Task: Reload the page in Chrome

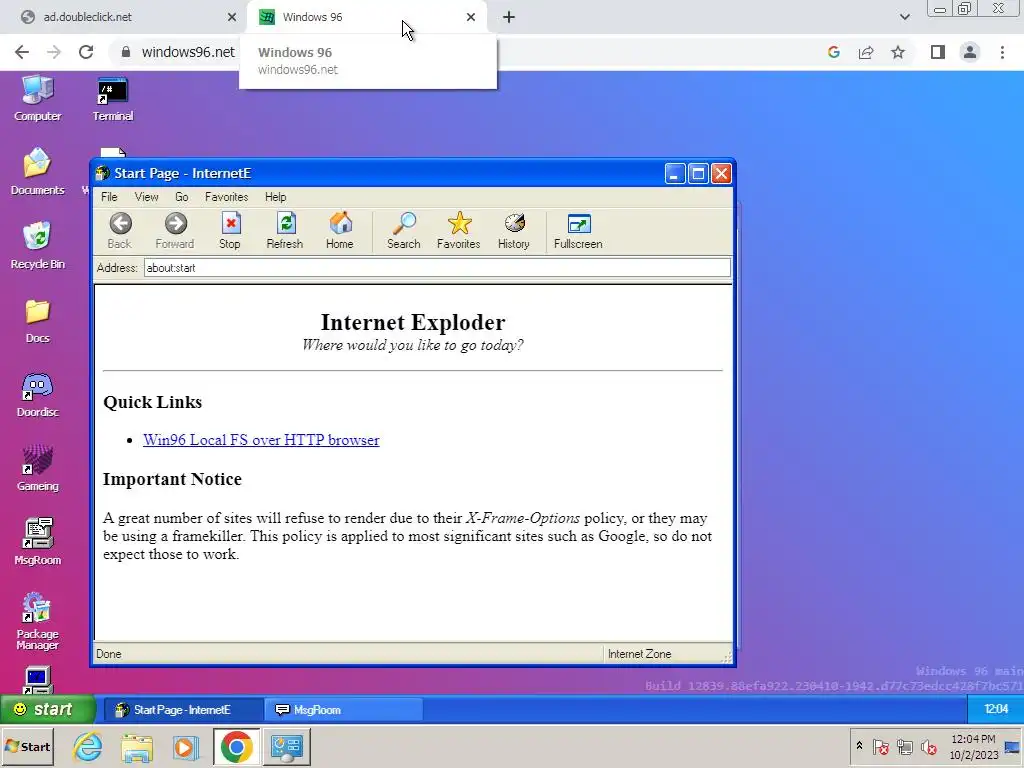Action: (x=86, y=52)
